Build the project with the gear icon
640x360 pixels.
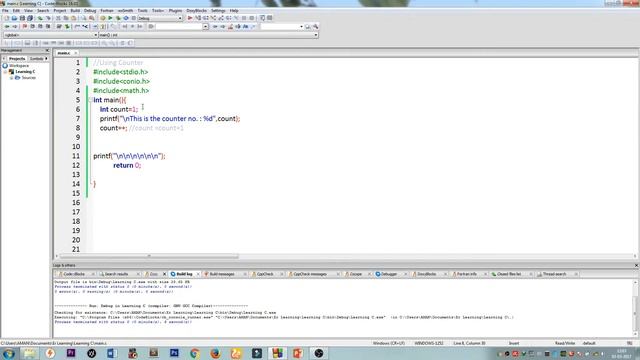(x=102, y=18)
